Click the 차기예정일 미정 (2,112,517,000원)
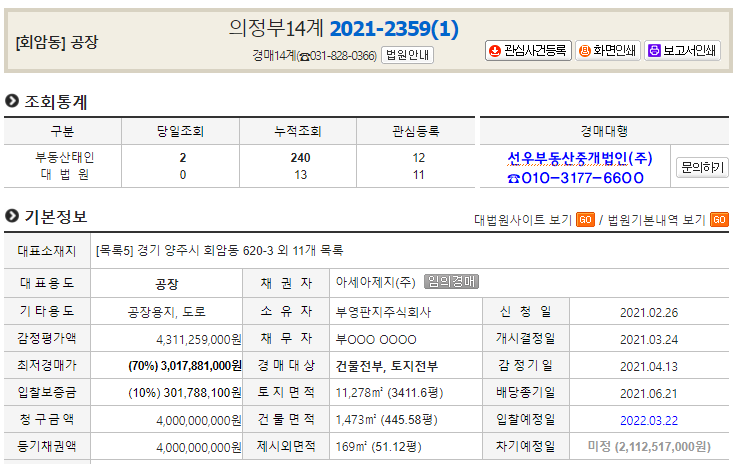The image size is (736, 464). pyautogui.click(x=649, y=447)
